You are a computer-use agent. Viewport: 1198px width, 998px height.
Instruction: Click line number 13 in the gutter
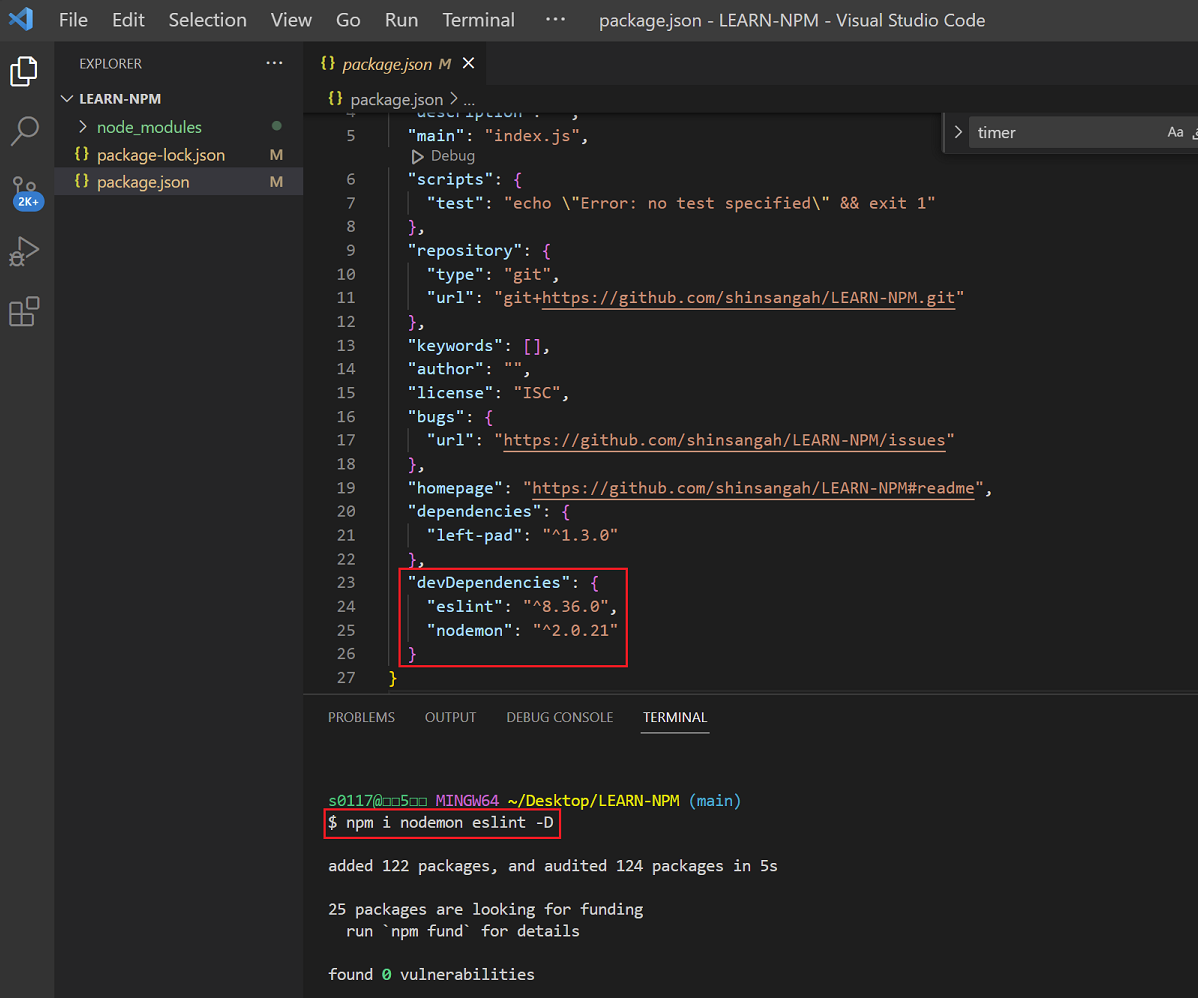(346, 345)
